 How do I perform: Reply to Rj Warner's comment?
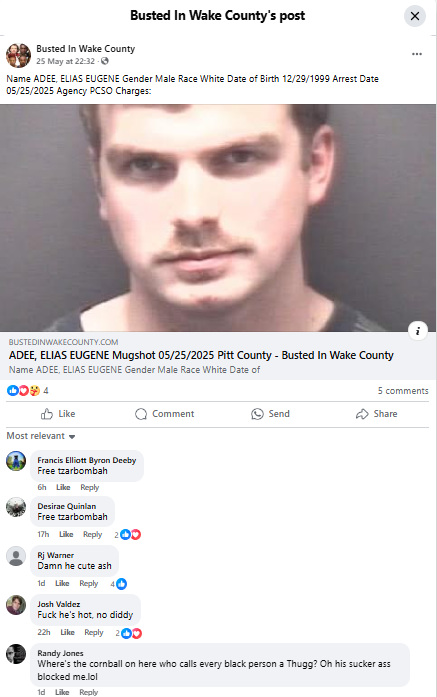(88, 583)
